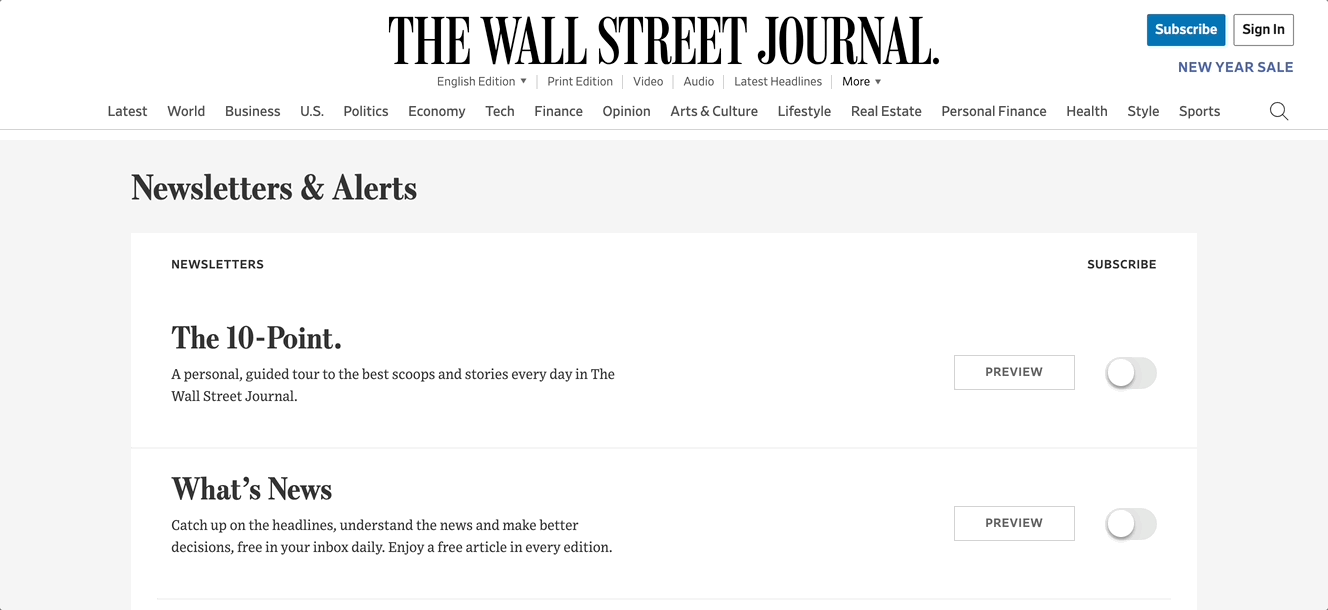Open the Audio link
The height and width of the screenshot is (610, 1328).
(x=699, y=82)
